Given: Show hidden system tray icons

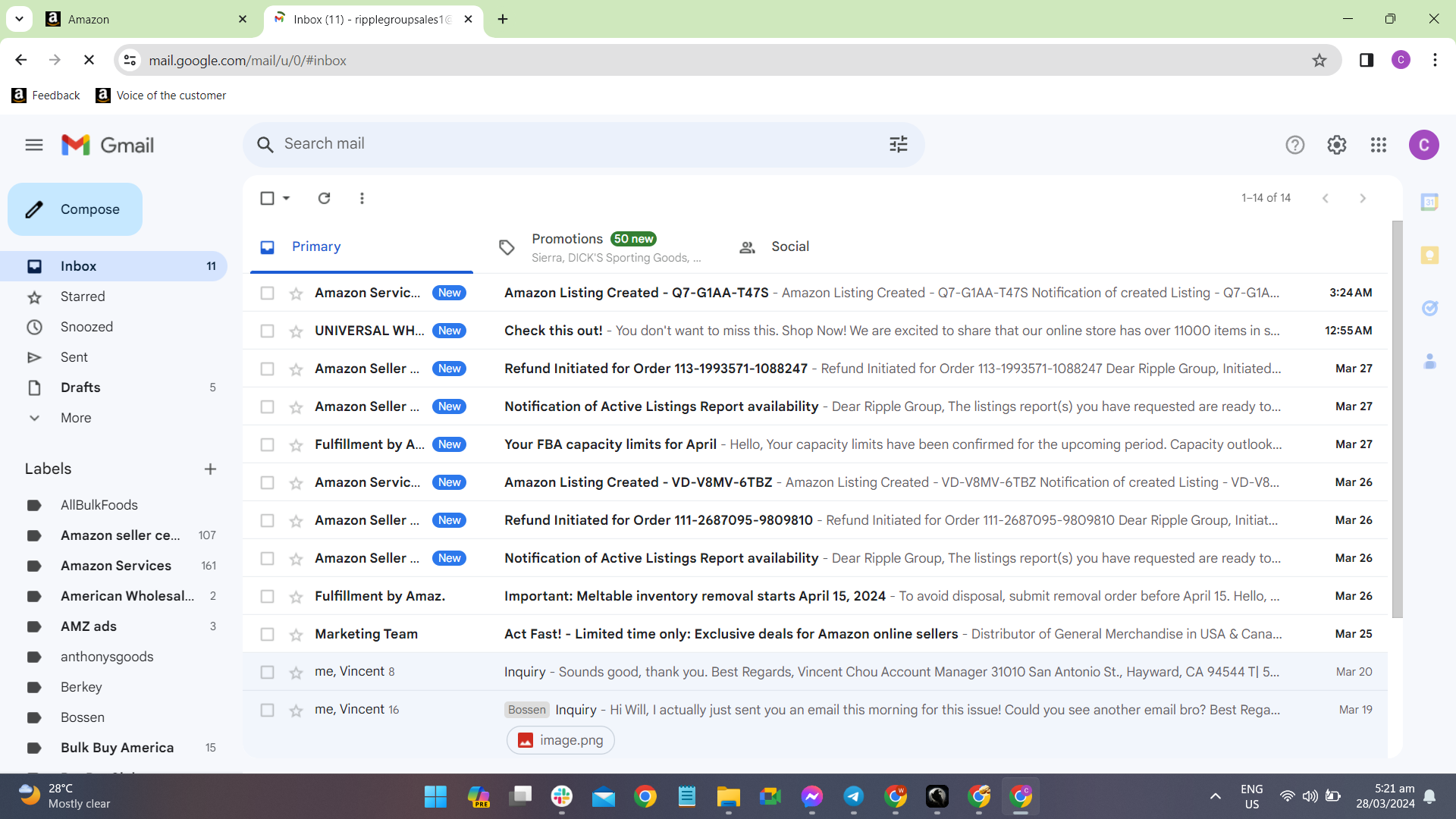Looking at the screenshot, I should coord(1216,796).
